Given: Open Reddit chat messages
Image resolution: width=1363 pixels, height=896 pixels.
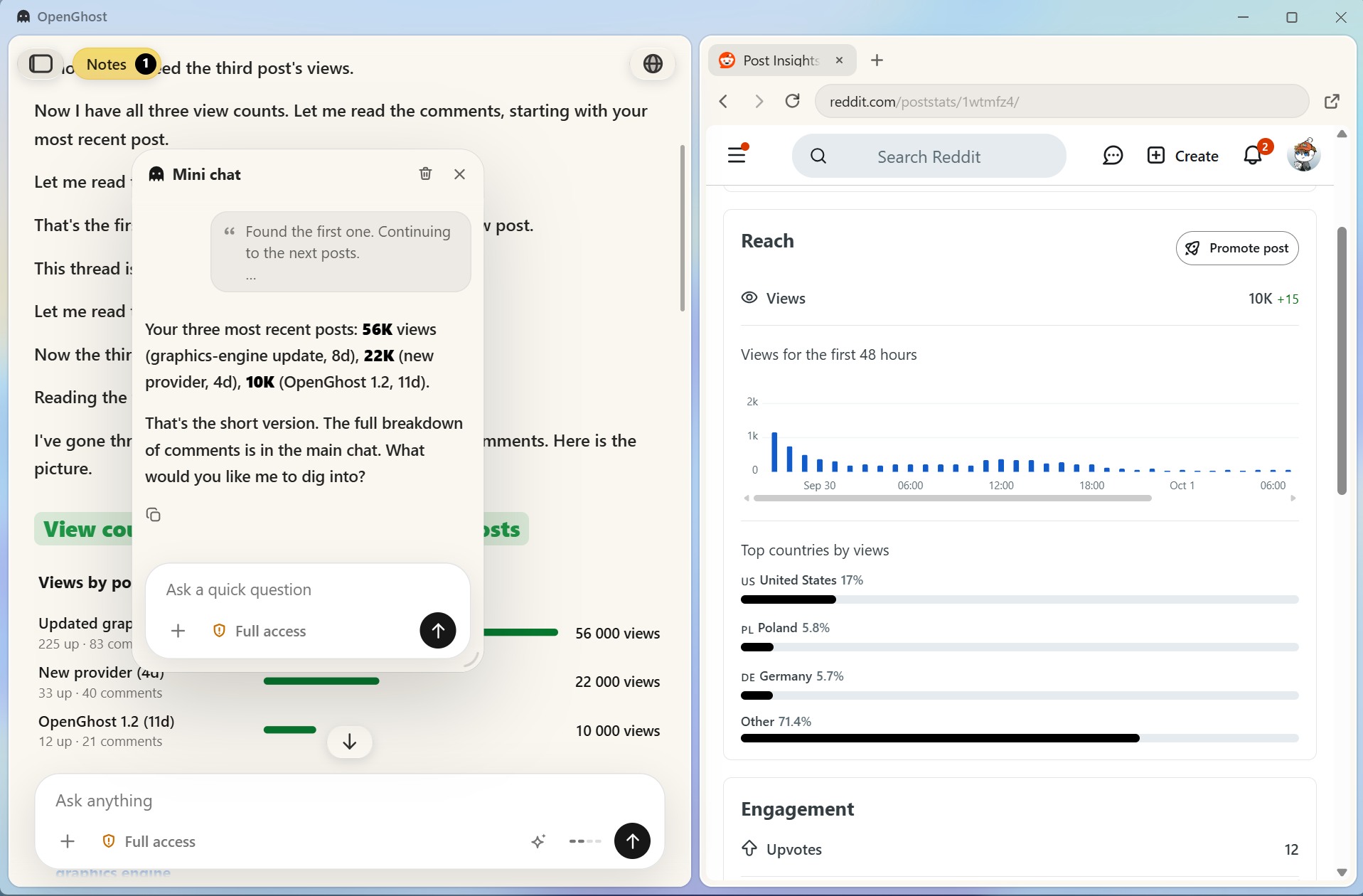Looking at the screenshot, I should point(1112,156).
